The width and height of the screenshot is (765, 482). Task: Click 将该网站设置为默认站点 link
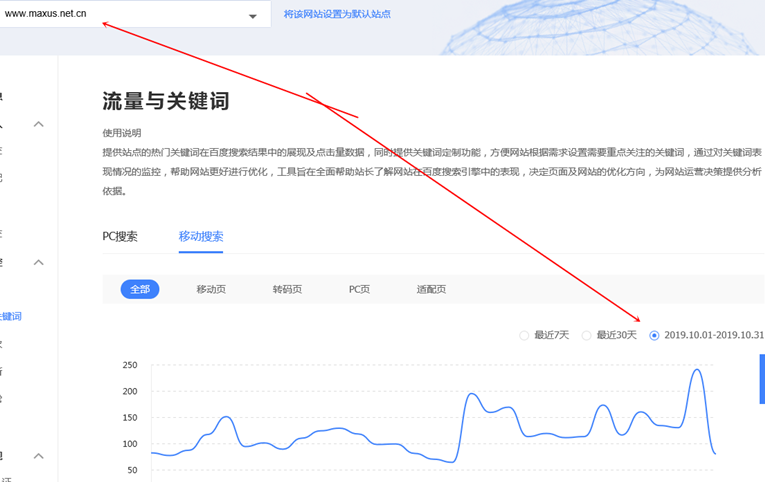tap(337, 14)
